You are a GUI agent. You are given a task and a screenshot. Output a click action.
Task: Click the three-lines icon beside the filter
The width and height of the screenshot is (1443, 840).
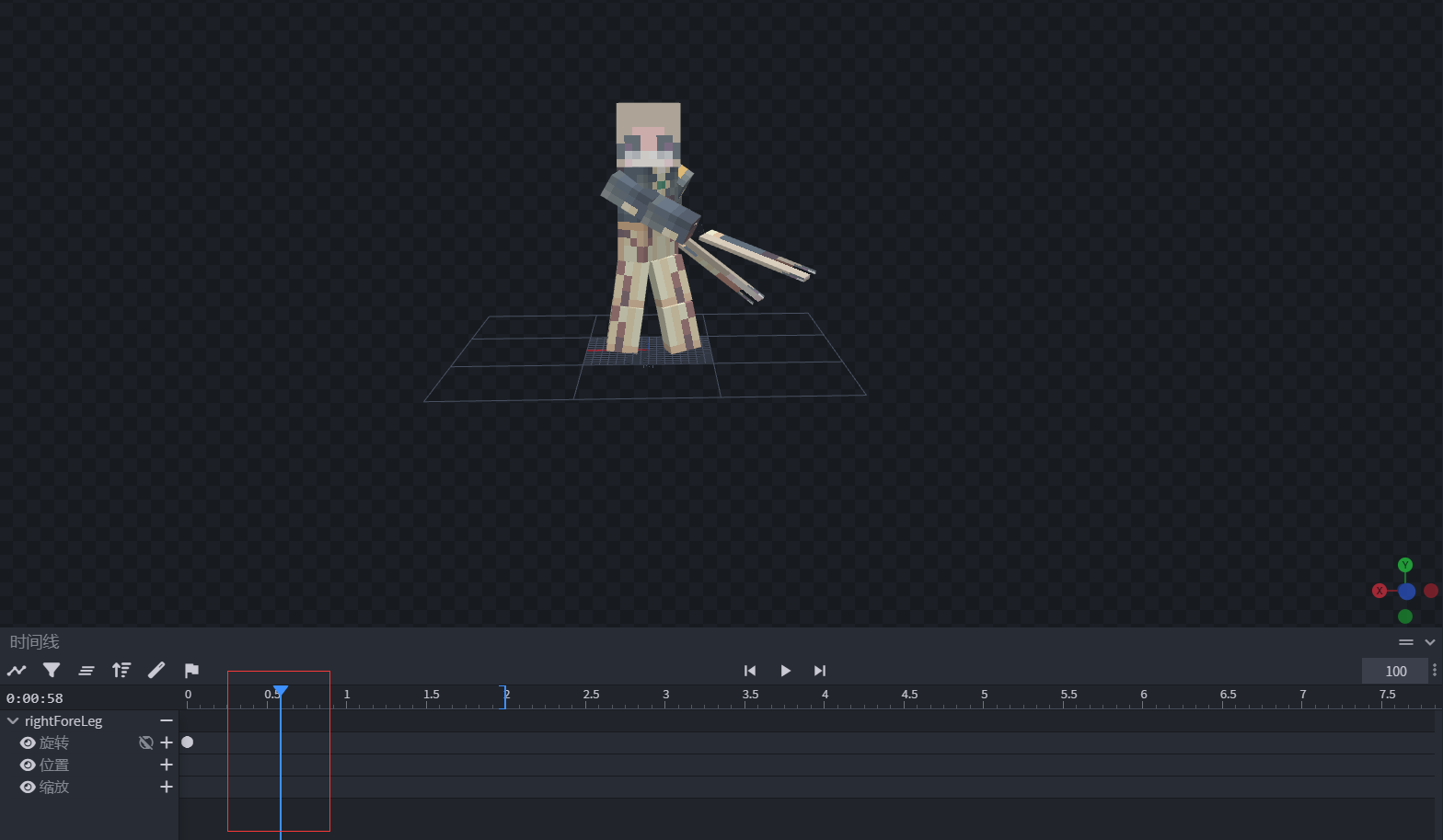87,671
